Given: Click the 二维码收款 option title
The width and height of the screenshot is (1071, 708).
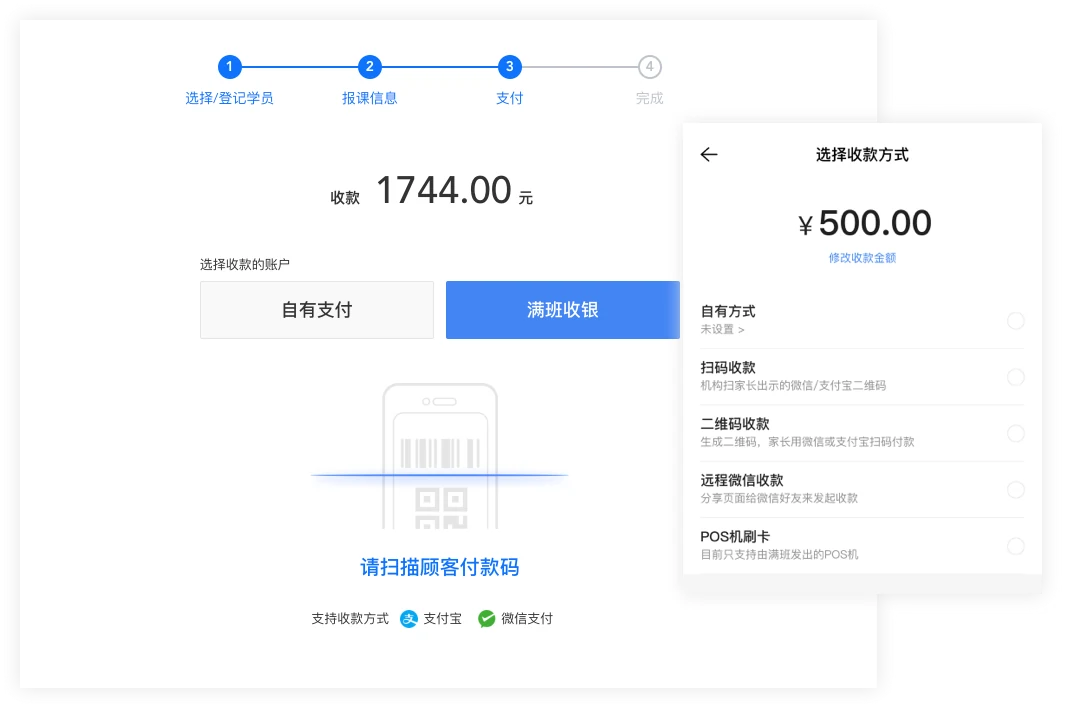Looking at the screenshot, I should coord(735,424).
